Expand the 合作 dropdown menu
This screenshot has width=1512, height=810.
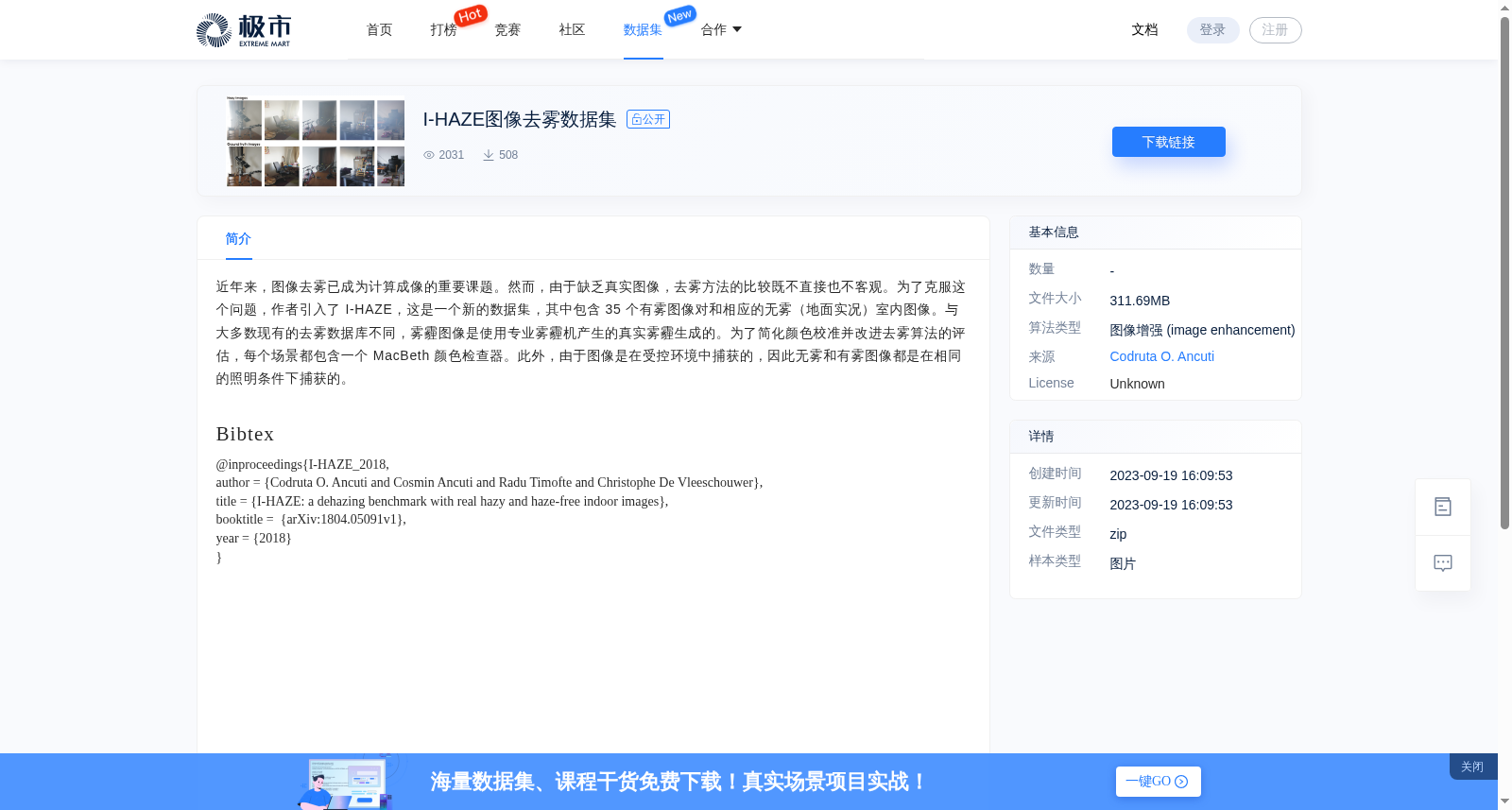click(x=721, y=30)
